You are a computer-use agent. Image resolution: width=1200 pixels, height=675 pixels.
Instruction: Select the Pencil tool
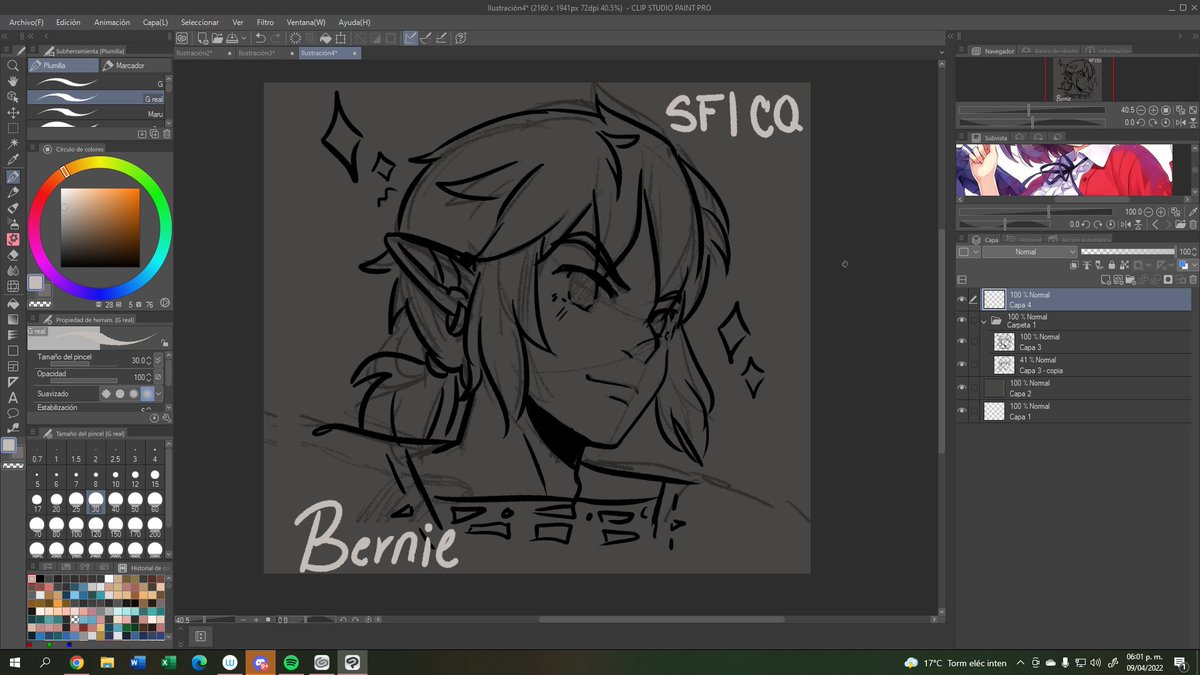13,192
